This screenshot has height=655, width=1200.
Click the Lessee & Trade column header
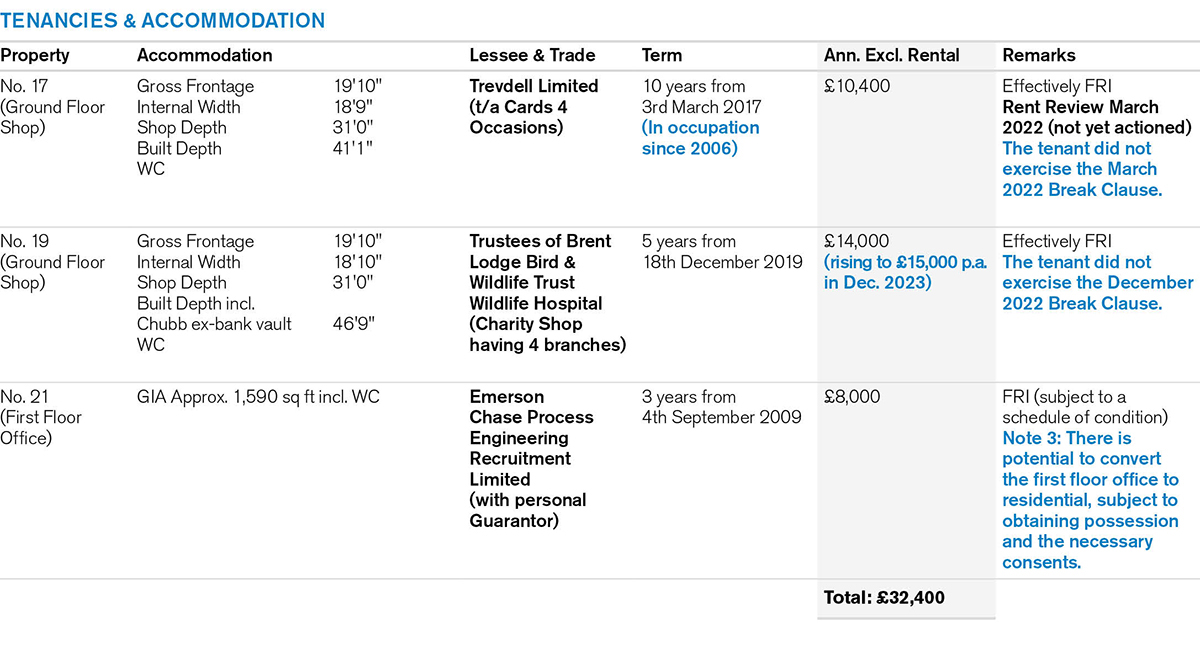(x=532, y=56)
